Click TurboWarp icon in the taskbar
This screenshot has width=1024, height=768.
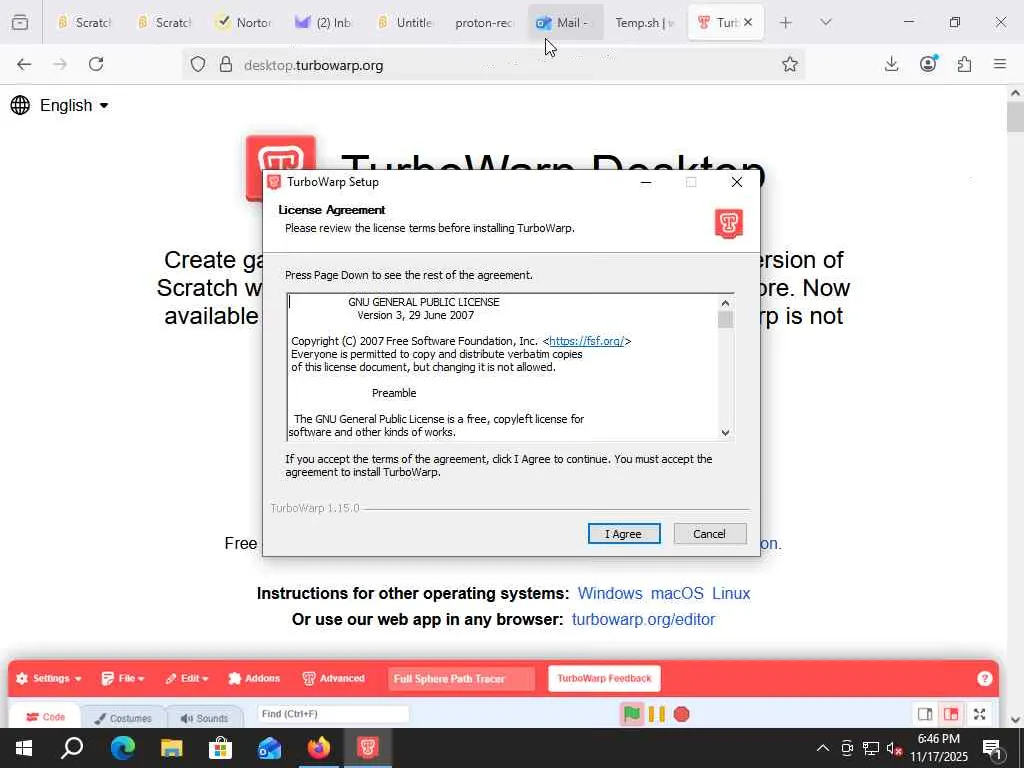pos(368,748)
